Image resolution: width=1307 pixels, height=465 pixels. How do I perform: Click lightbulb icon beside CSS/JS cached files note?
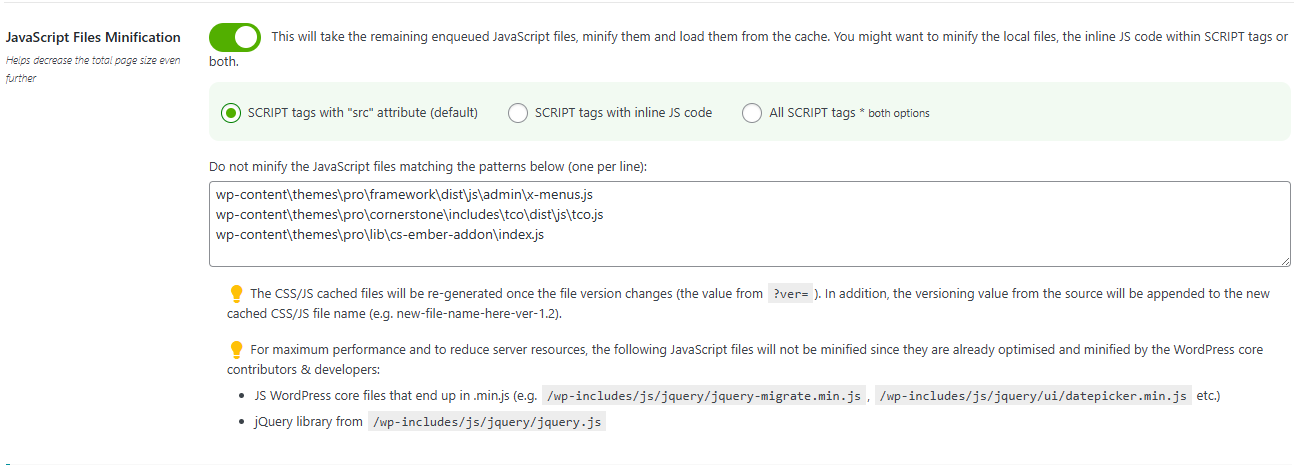237,294
